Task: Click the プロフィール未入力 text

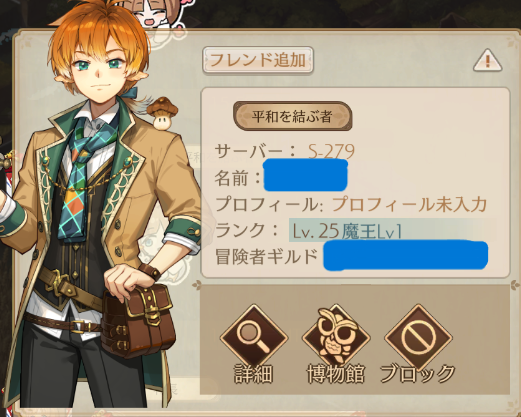Action: [410, 204]
